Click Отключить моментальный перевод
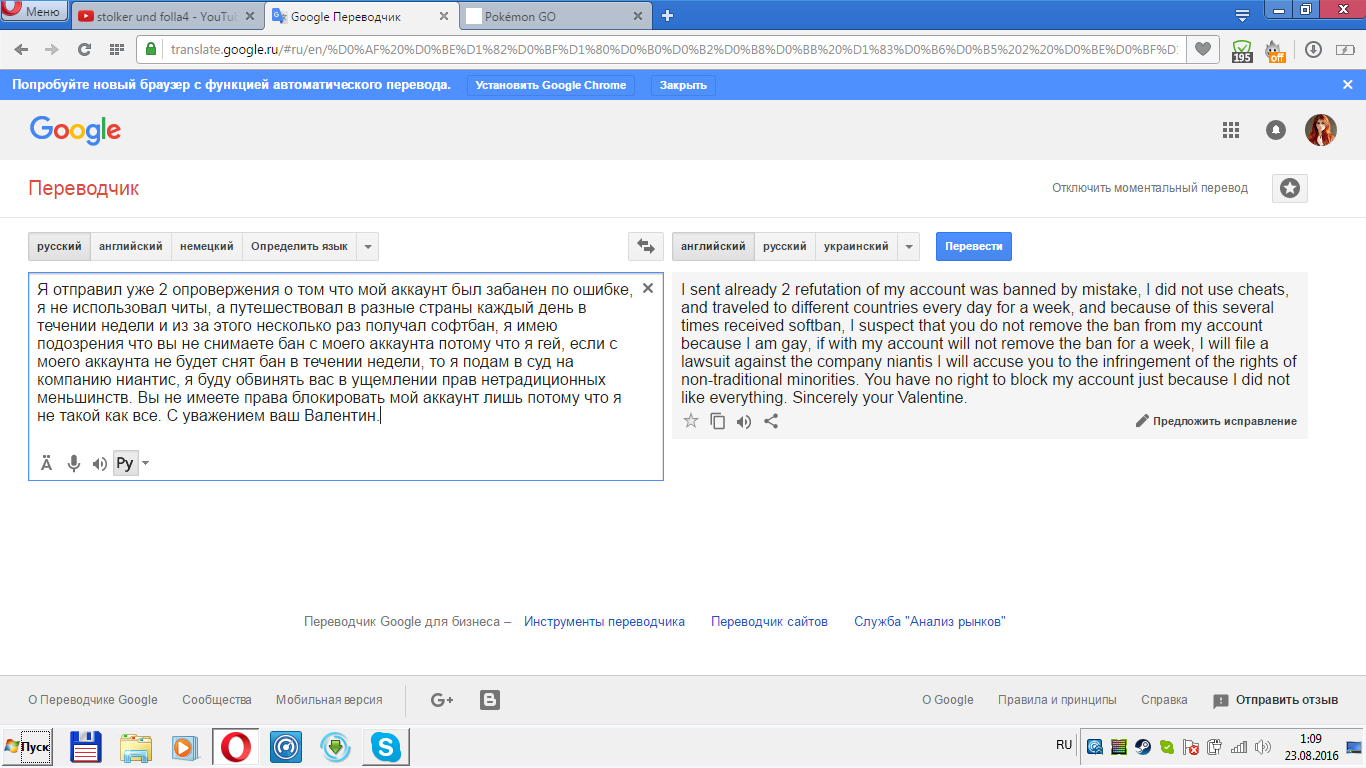This screenshot has height=768, width=1366. pos(1150,188)
